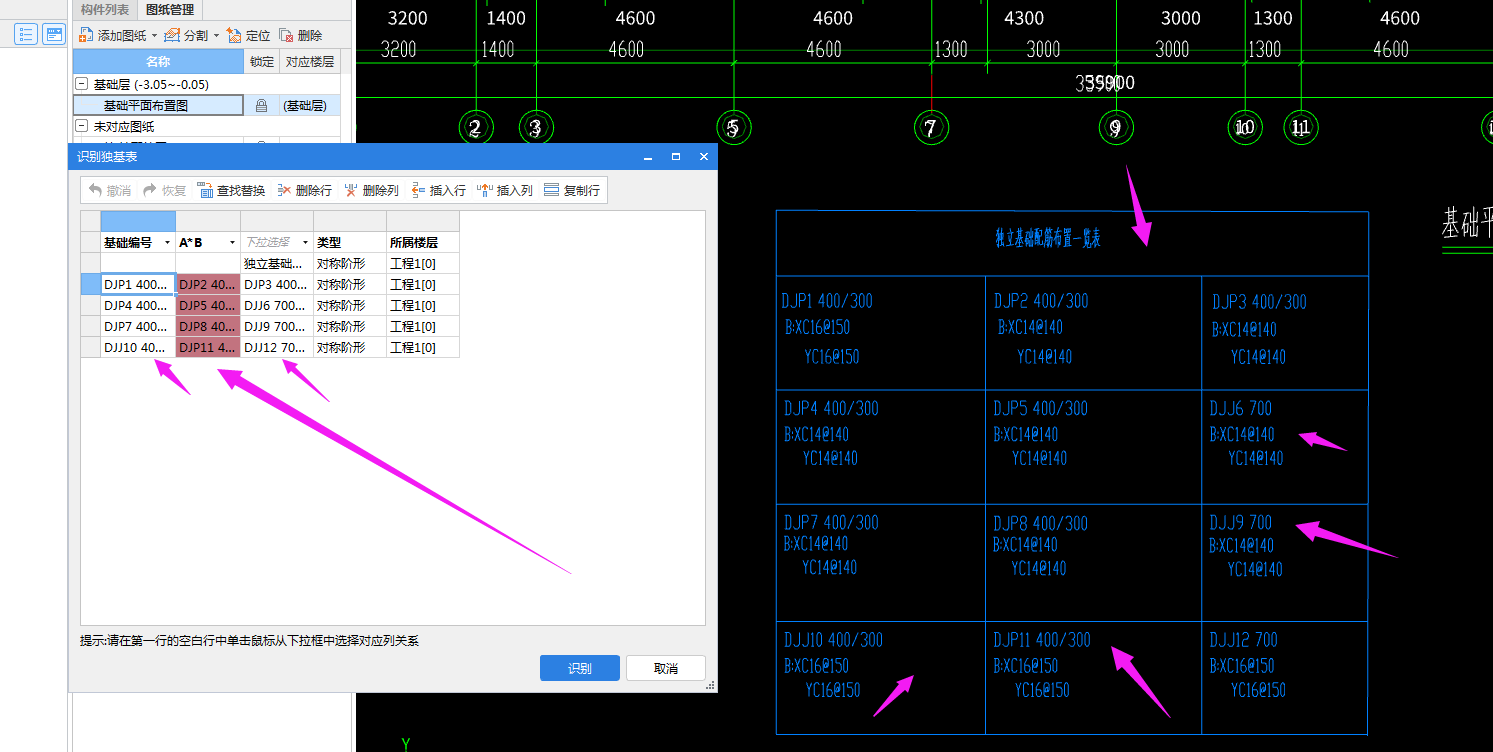1493x752 pixels.
Task: Select the 基础平面布置图 drawing row
Action: click(x=158, y=105)
